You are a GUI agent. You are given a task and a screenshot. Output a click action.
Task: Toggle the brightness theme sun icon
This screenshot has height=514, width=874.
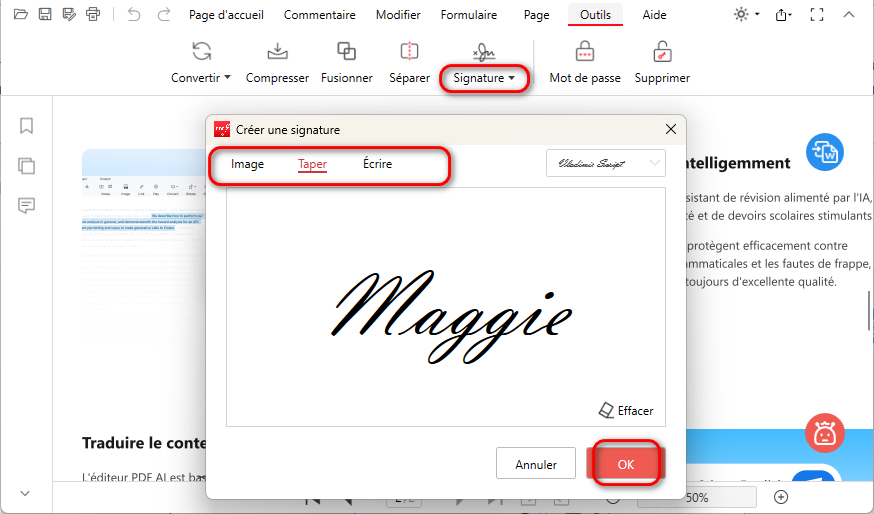(741, 14)
